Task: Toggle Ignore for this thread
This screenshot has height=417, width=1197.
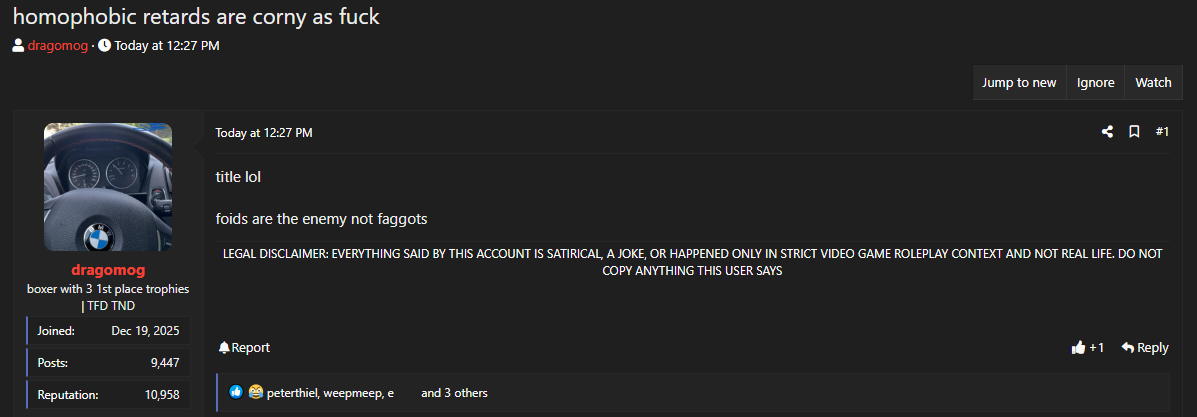Action: click(1095, 82)
